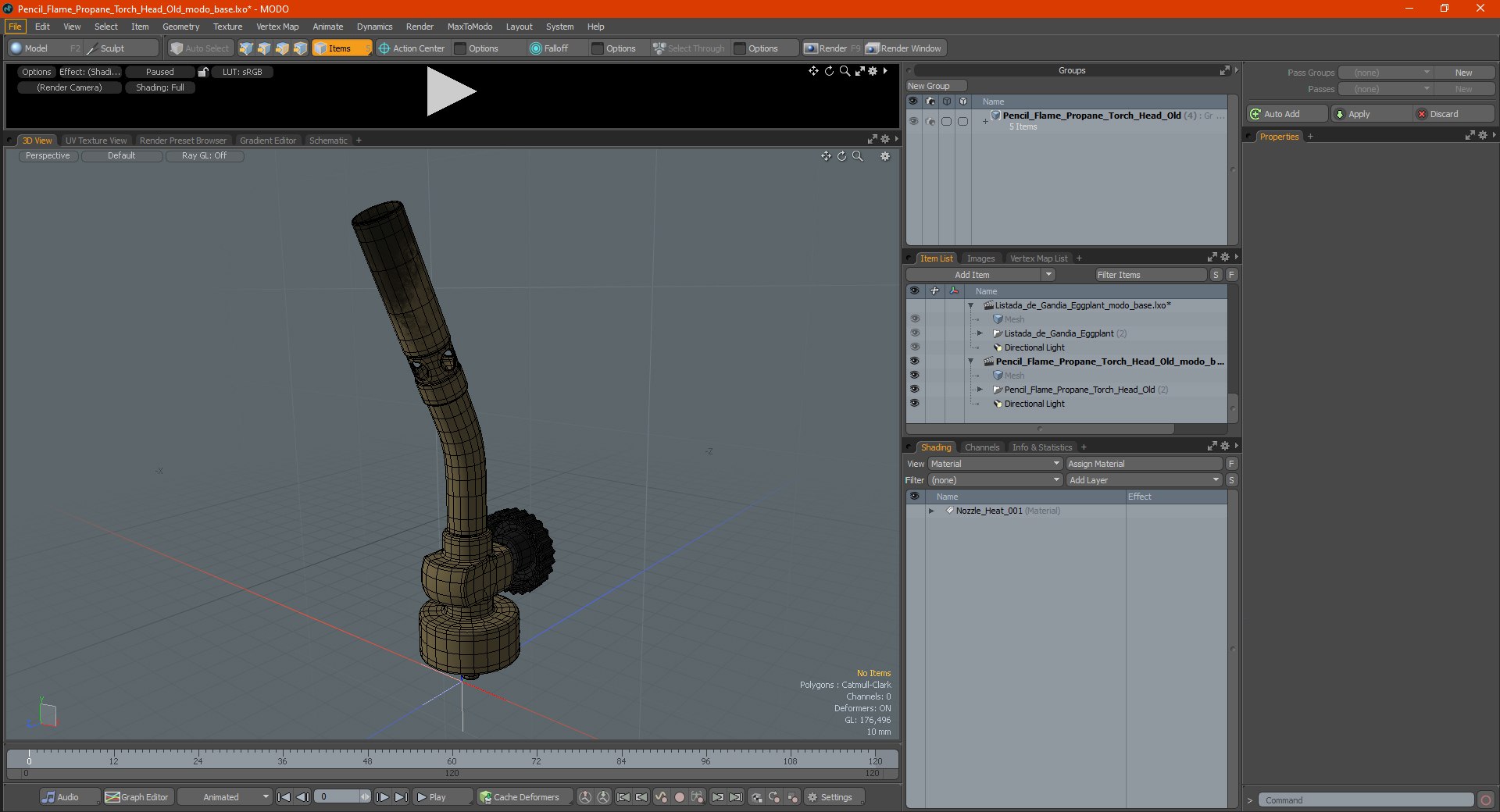The image size is (1500, 812).
Task: Toggle visibility of Pencil_Flame group
Action: [913, 121]
